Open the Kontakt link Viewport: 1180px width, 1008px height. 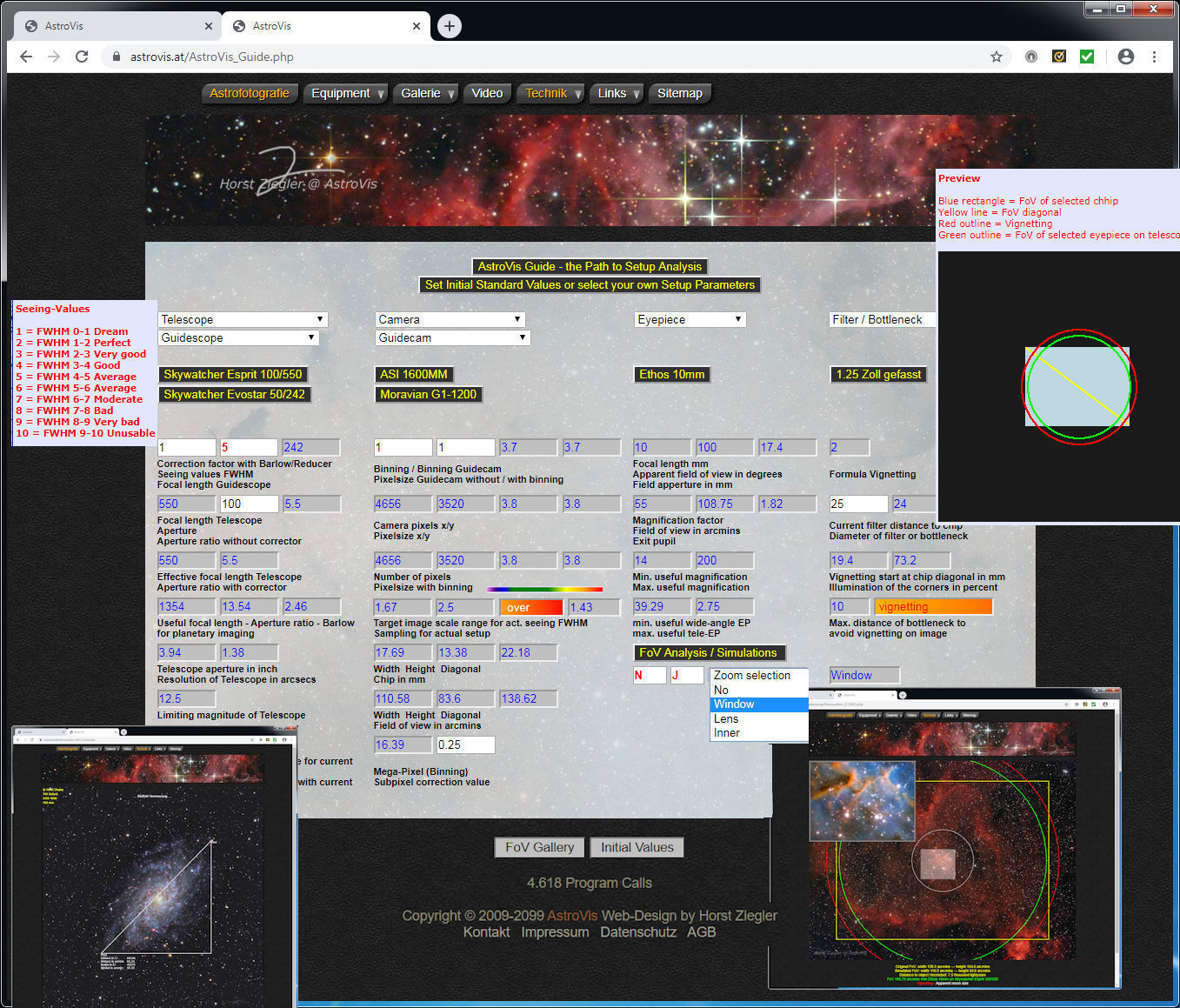tap(486, 931)
